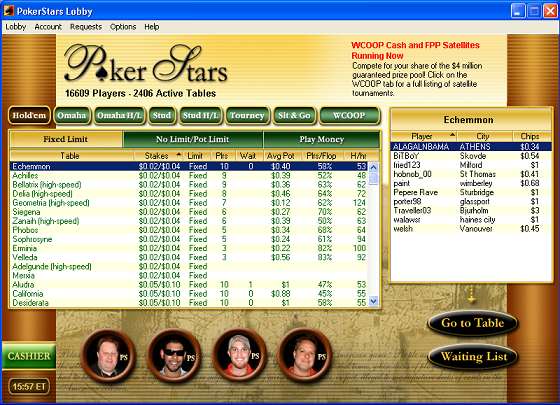The height and width of the screenshot is (405, 560).
Task: Open the Help menu
Action: tap(152, 27)
